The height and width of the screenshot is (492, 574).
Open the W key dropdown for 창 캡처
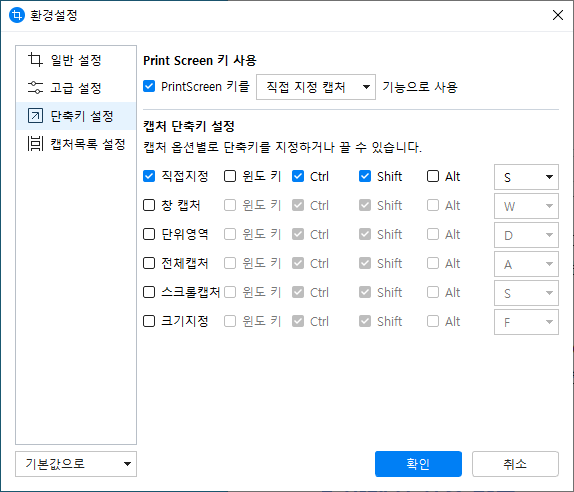click(x=526, y=206)
